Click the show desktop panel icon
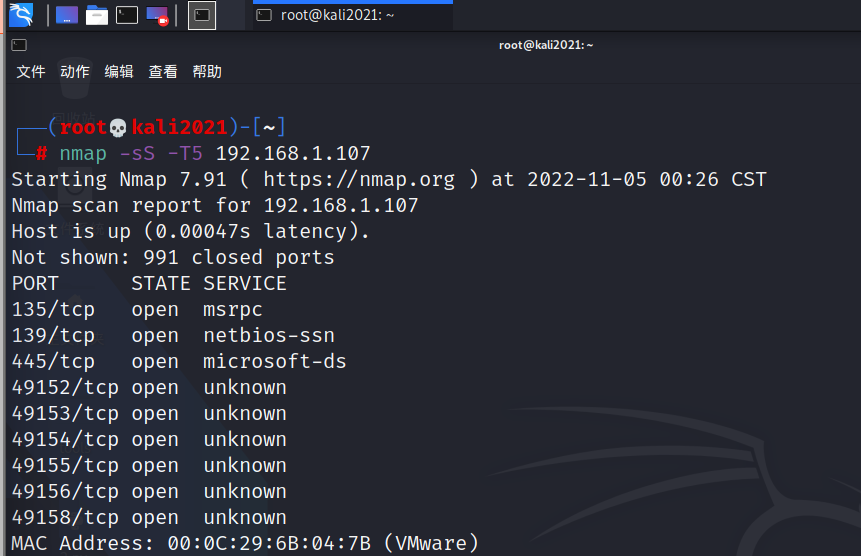861x556 pixels. pos(67,15)
